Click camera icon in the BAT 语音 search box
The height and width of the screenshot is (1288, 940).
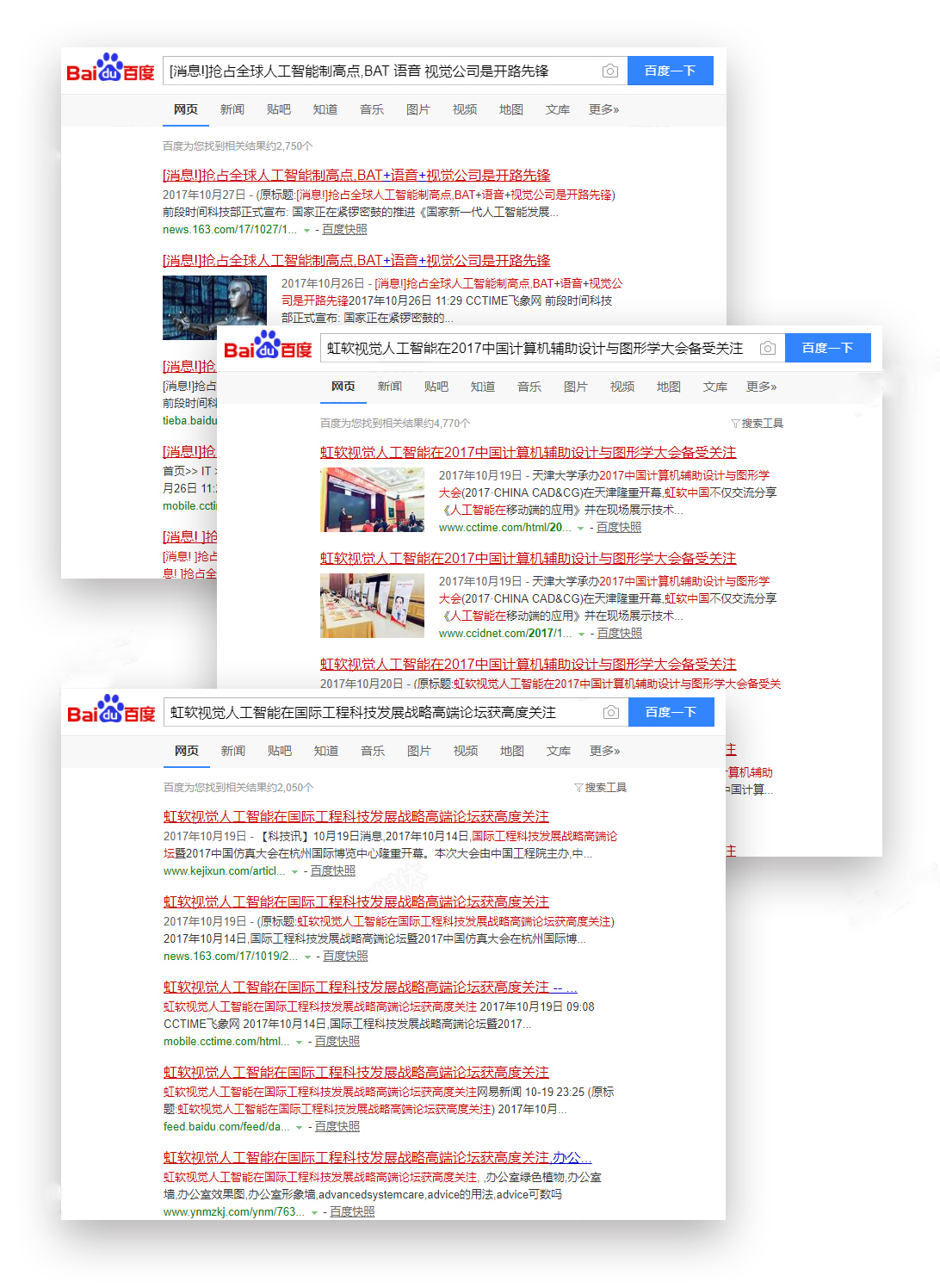click(x=609, y=71)
